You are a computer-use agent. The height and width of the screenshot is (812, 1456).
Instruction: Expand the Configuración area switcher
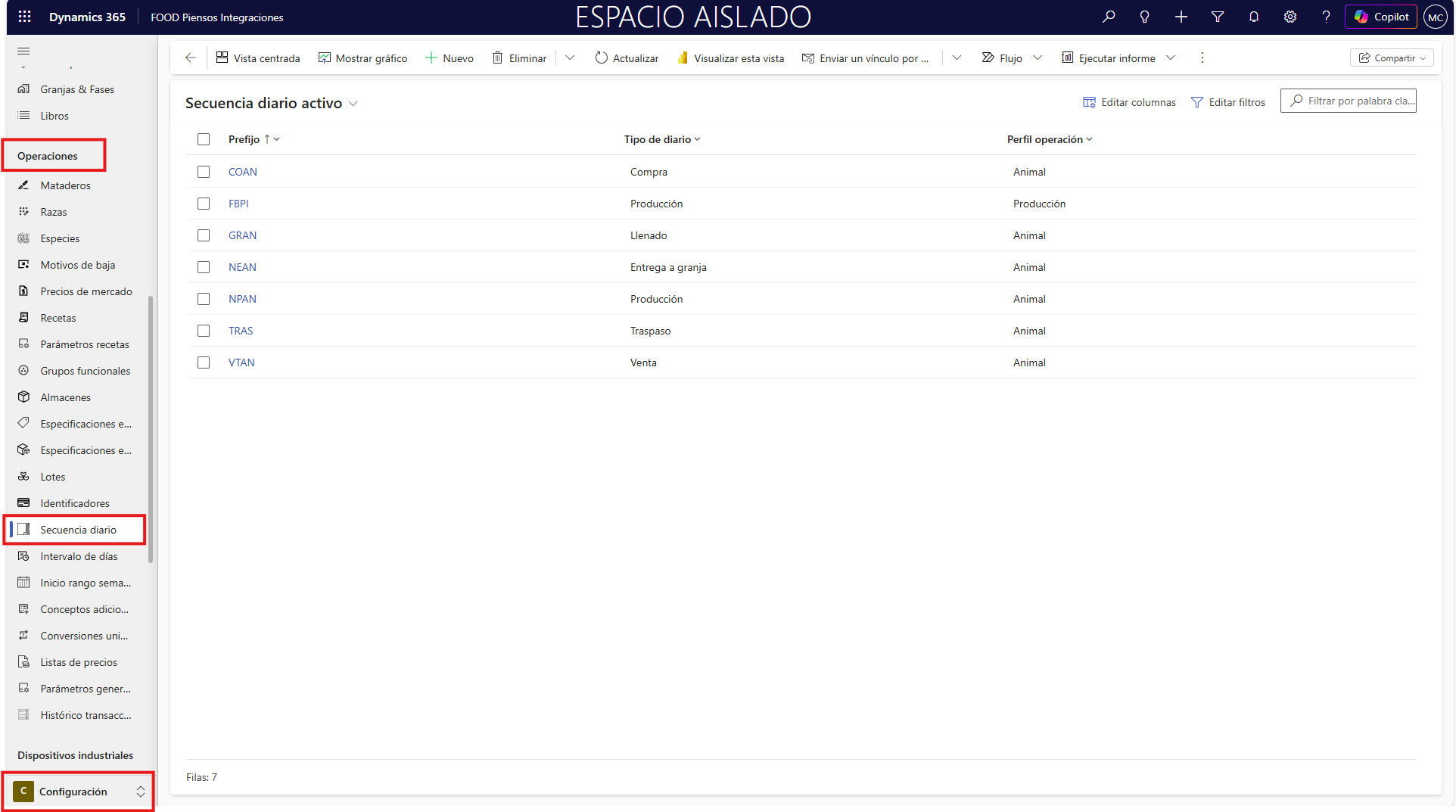[x=140, y=792]
